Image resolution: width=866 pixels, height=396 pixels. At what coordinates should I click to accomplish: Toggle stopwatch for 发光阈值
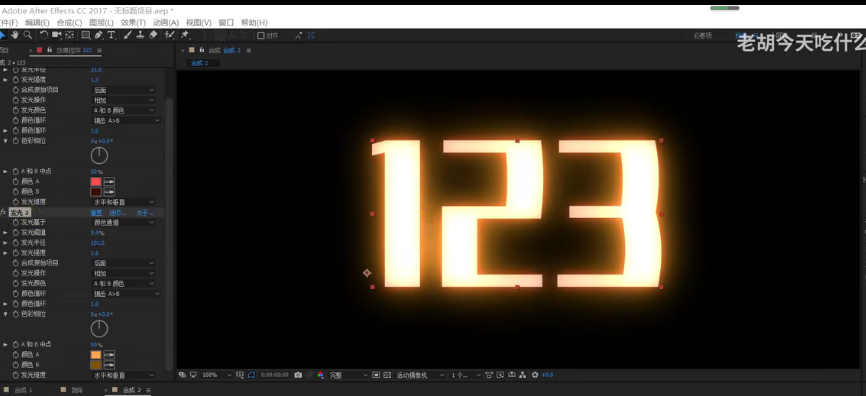click(16, 233)
